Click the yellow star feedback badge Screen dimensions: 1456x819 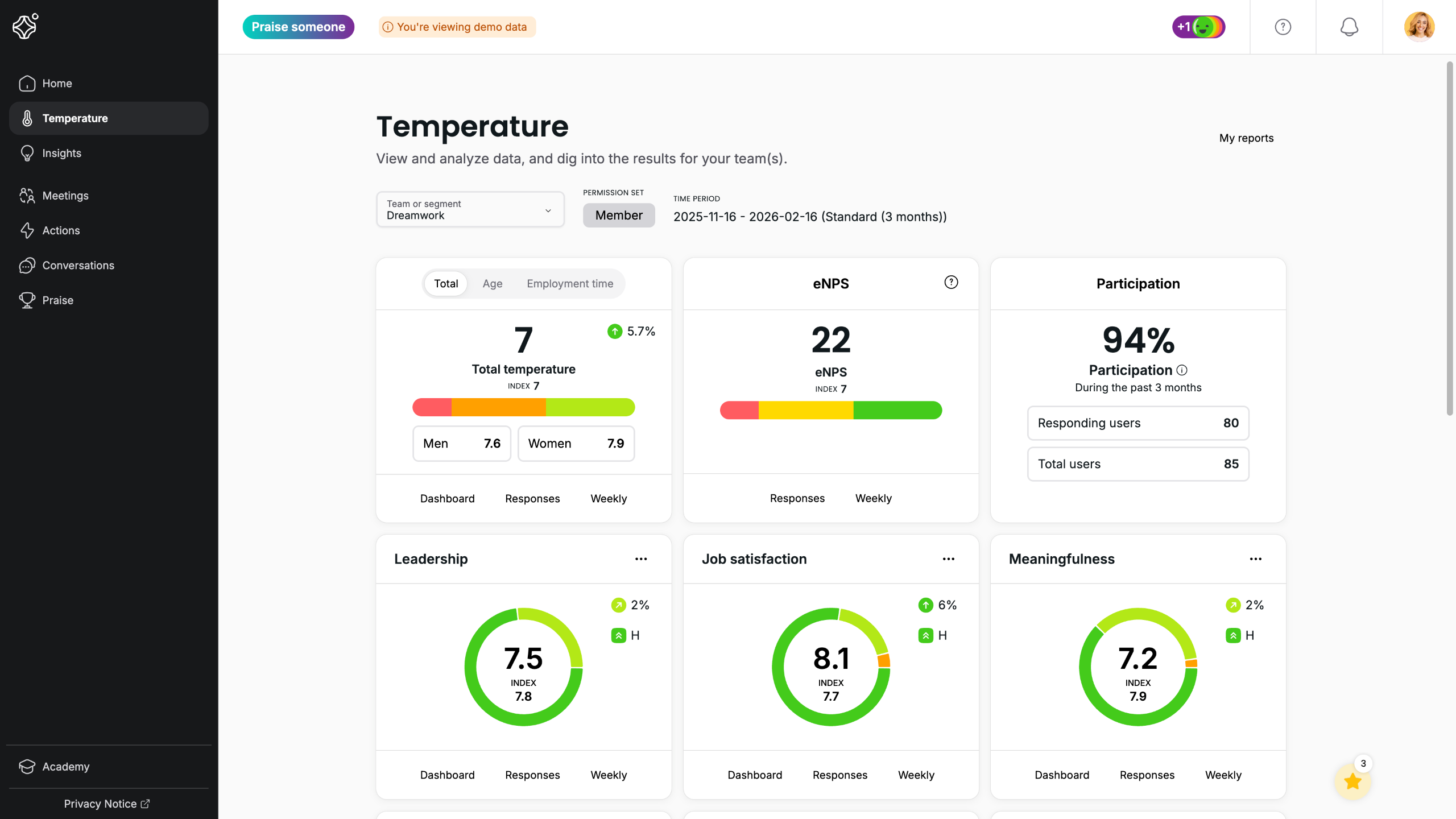[1352, 781]
